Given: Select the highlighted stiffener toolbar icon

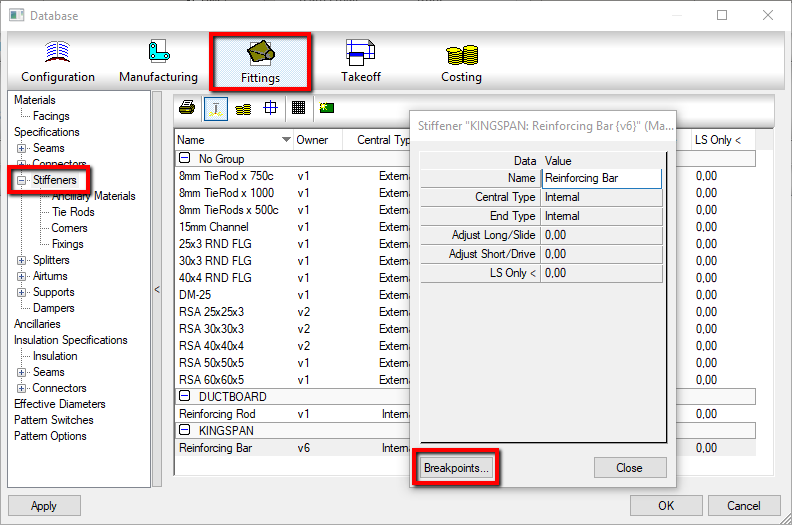Looking at the screenshot, I should tap(216, 109).
